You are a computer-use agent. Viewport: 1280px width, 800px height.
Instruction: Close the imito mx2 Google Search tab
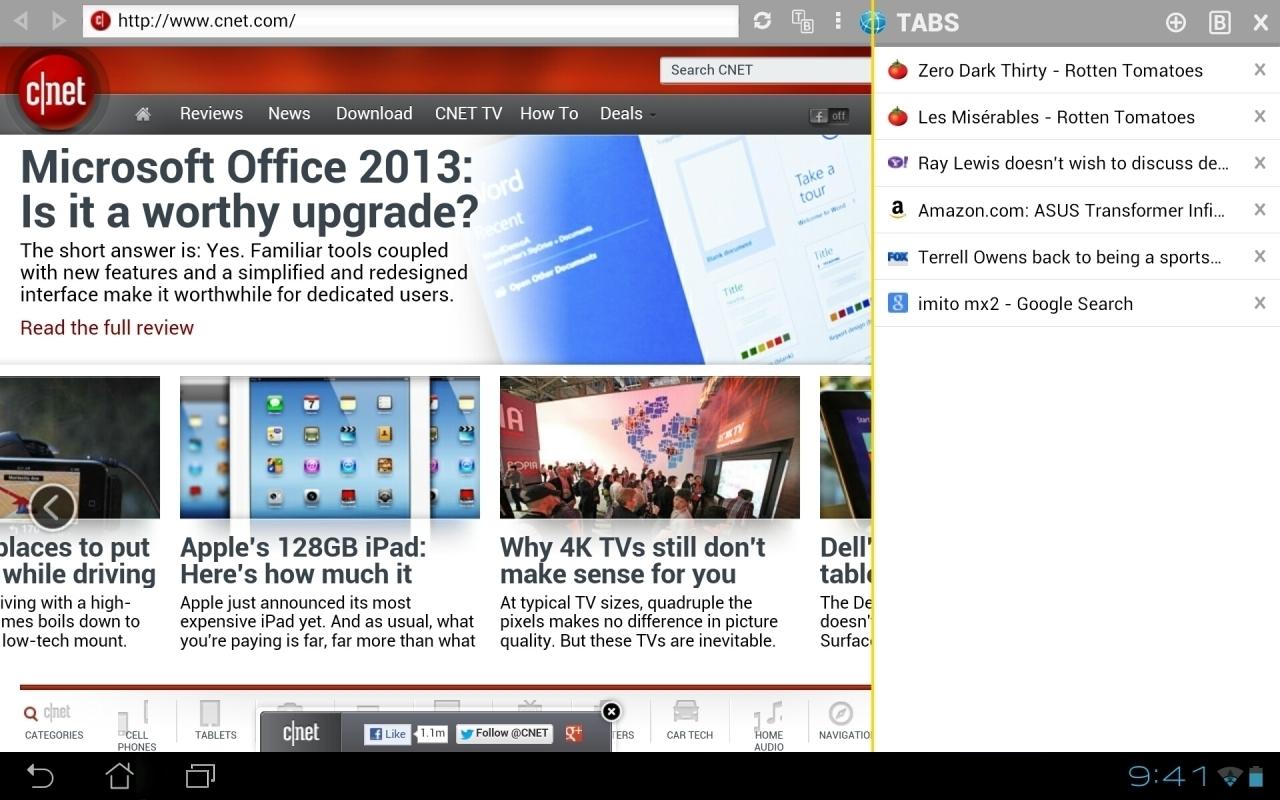(x=1260, y=303)
